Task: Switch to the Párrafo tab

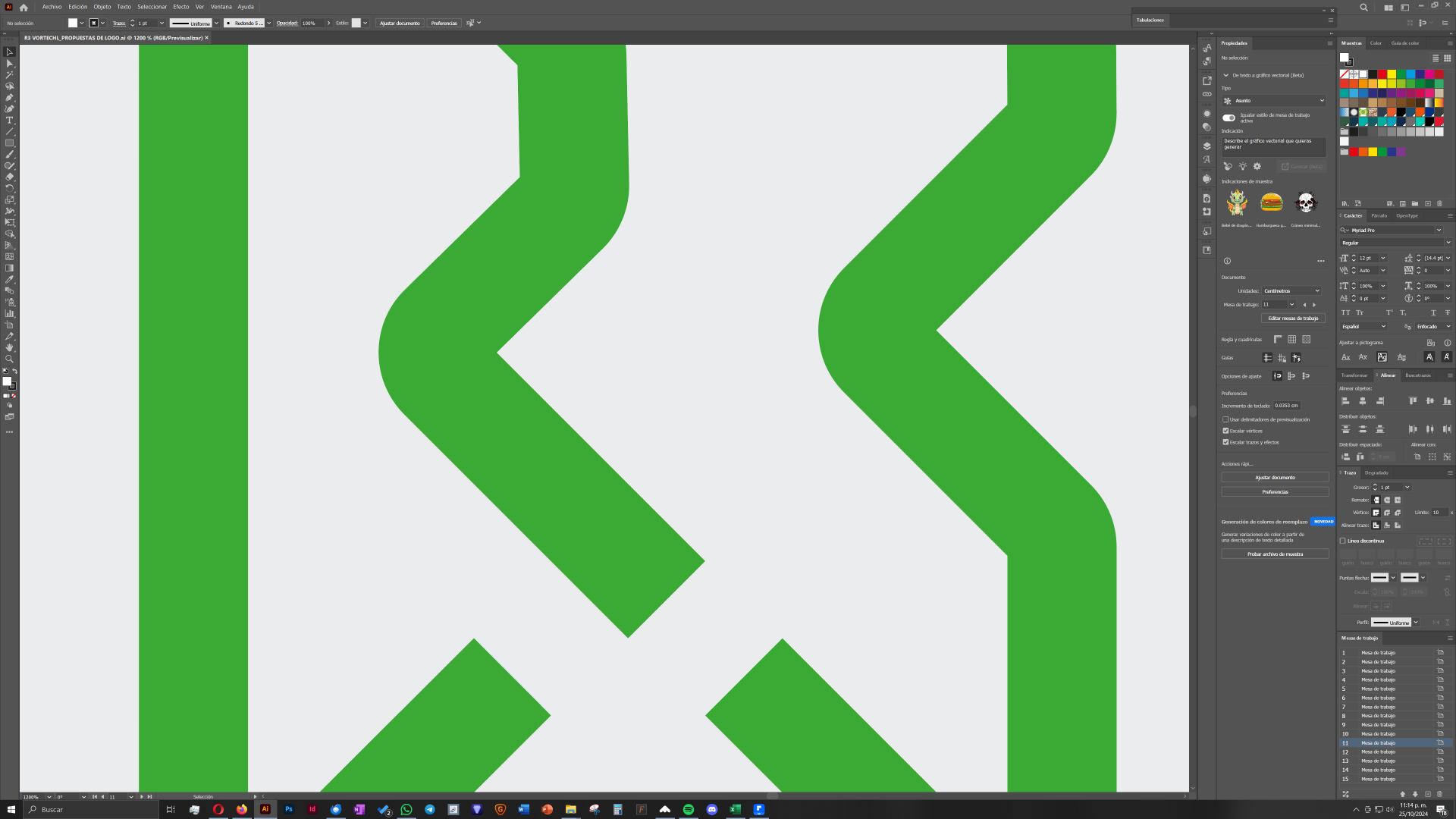Action: coord(1379,215)
